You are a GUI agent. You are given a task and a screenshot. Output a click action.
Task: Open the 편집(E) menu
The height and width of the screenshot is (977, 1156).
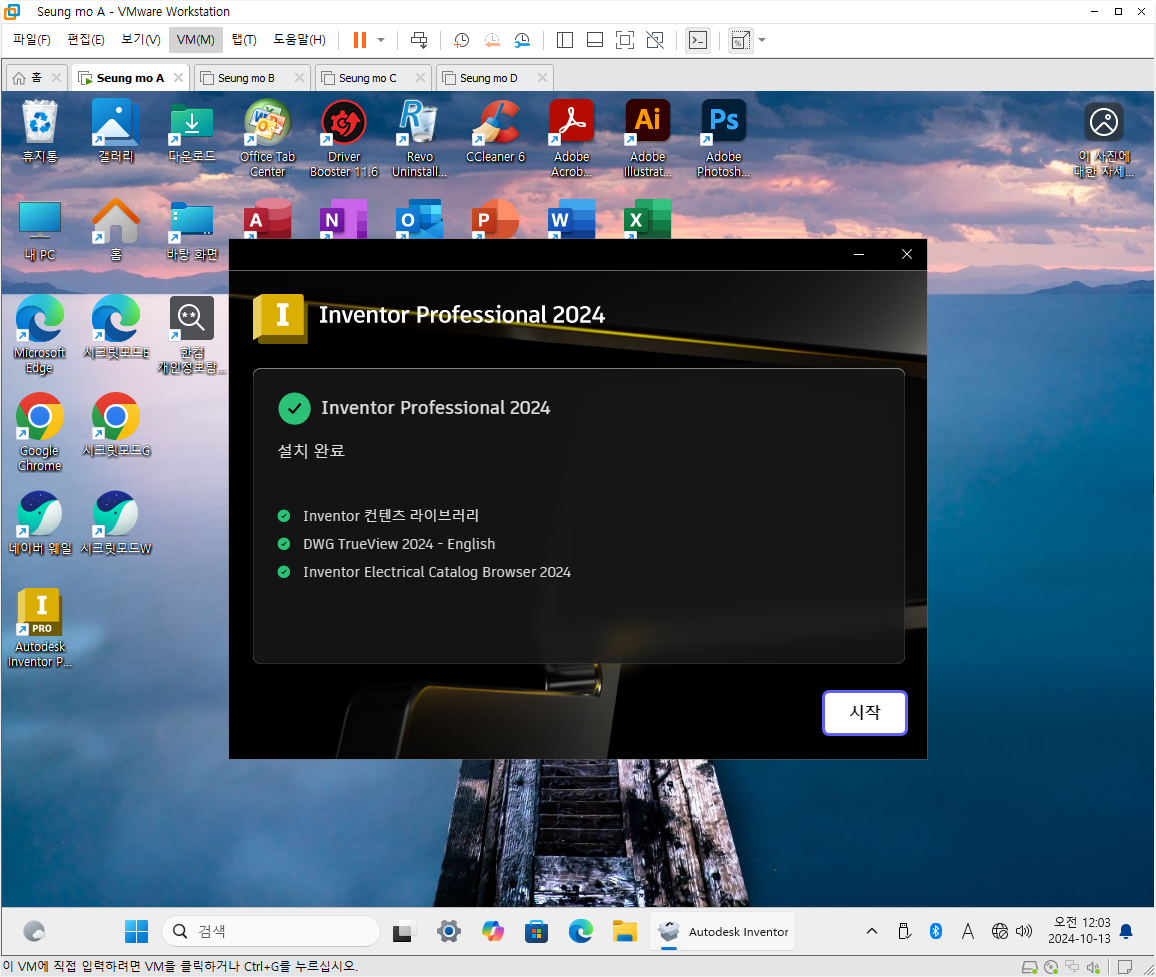86,40
